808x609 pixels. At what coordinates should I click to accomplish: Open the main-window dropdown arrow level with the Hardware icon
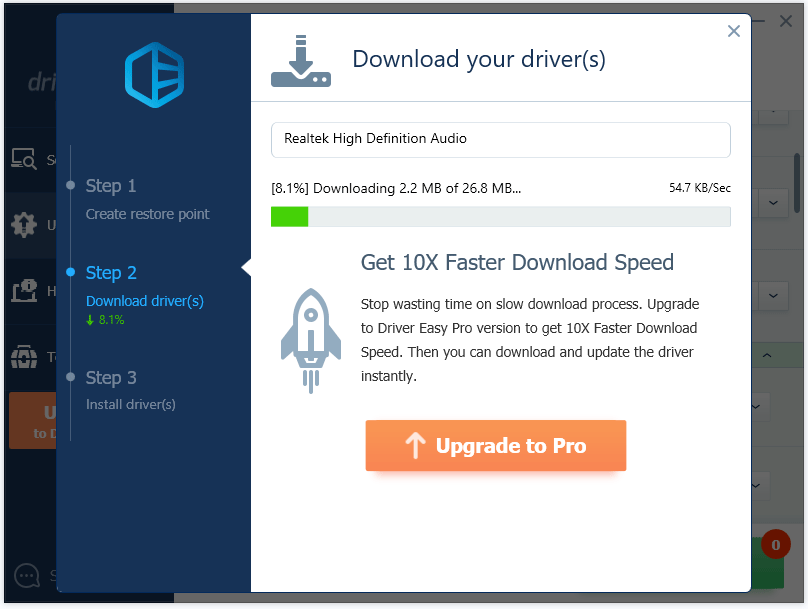point(773,296)
